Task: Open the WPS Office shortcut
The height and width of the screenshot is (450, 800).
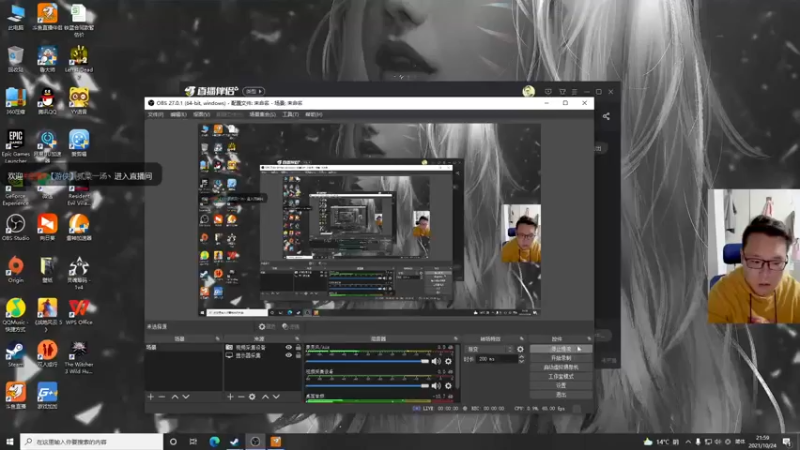Action: coord(79,312)
